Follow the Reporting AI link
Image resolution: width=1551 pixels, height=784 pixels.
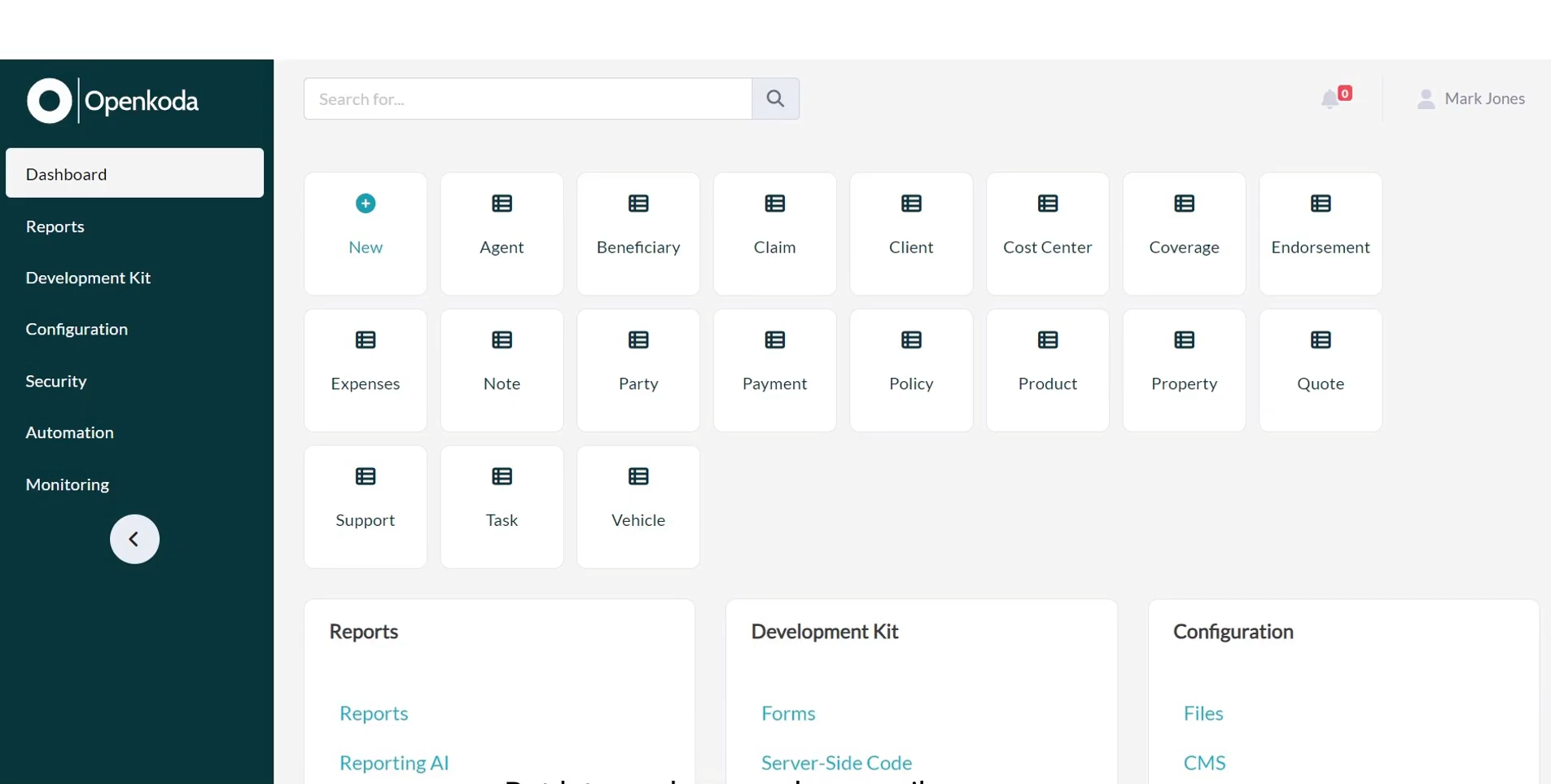(394, 763)
